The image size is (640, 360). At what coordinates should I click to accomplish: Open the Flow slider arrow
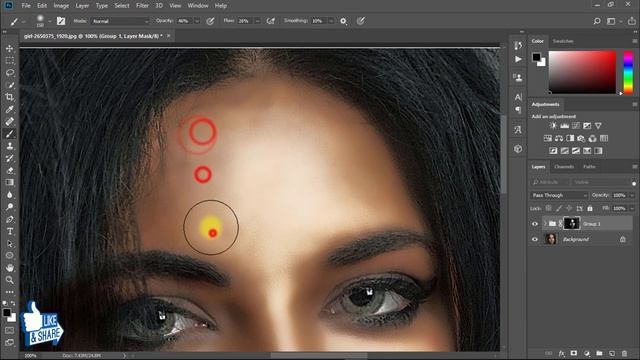click(x=257, y=21)
